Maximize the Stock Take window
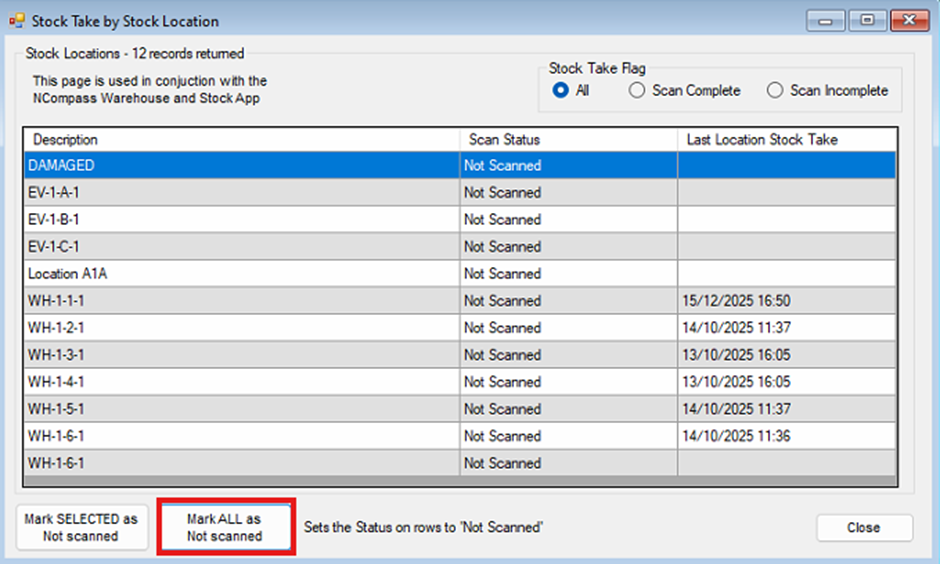 pyautogui.click(x=868, y=20)
